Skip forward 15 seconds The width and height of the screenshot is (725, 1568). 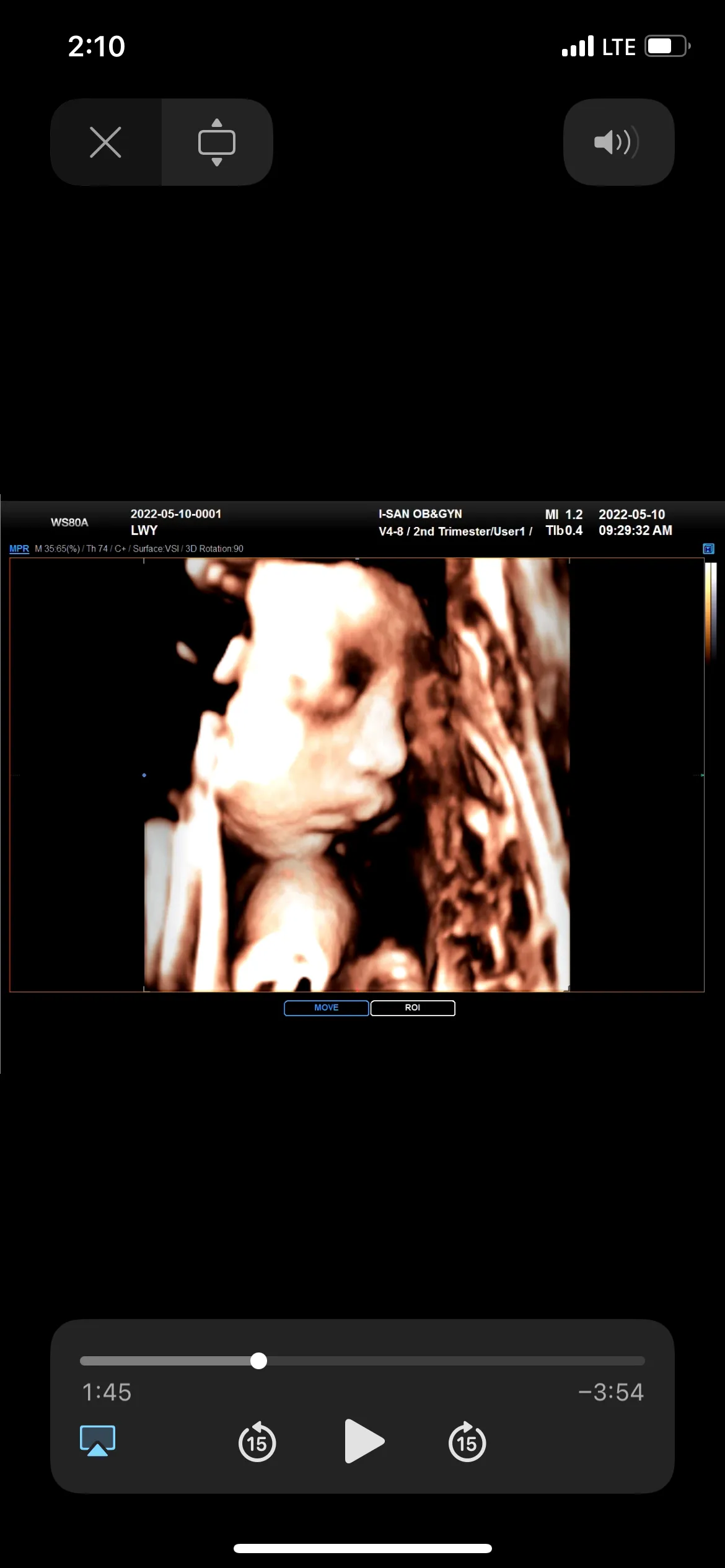467,1442
